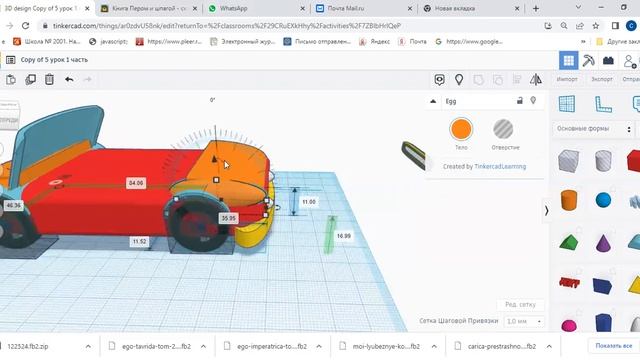Pick the orange Cylinder shape

(x=569, y=200)
